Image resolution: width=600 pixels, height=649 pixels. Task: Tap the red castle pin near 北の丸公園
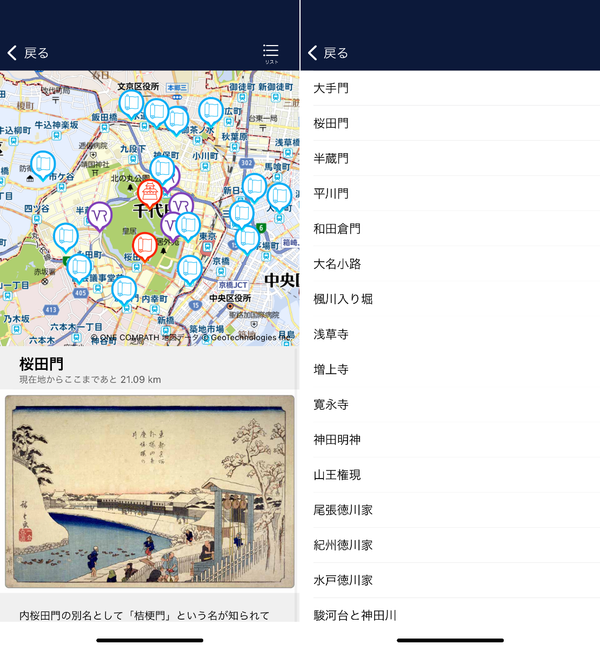coord(150,194)
